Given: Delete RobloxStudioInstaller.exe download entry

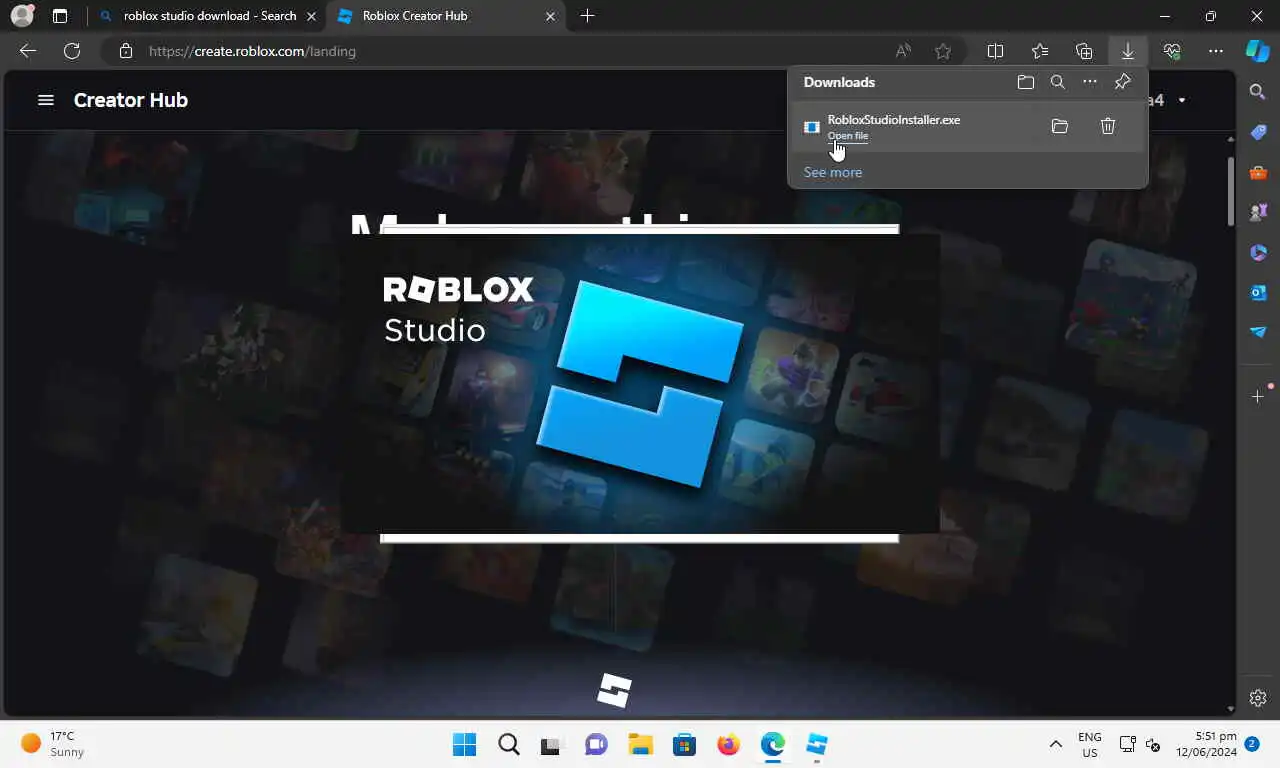Looking at the screenshot, I should [1108, 126].
